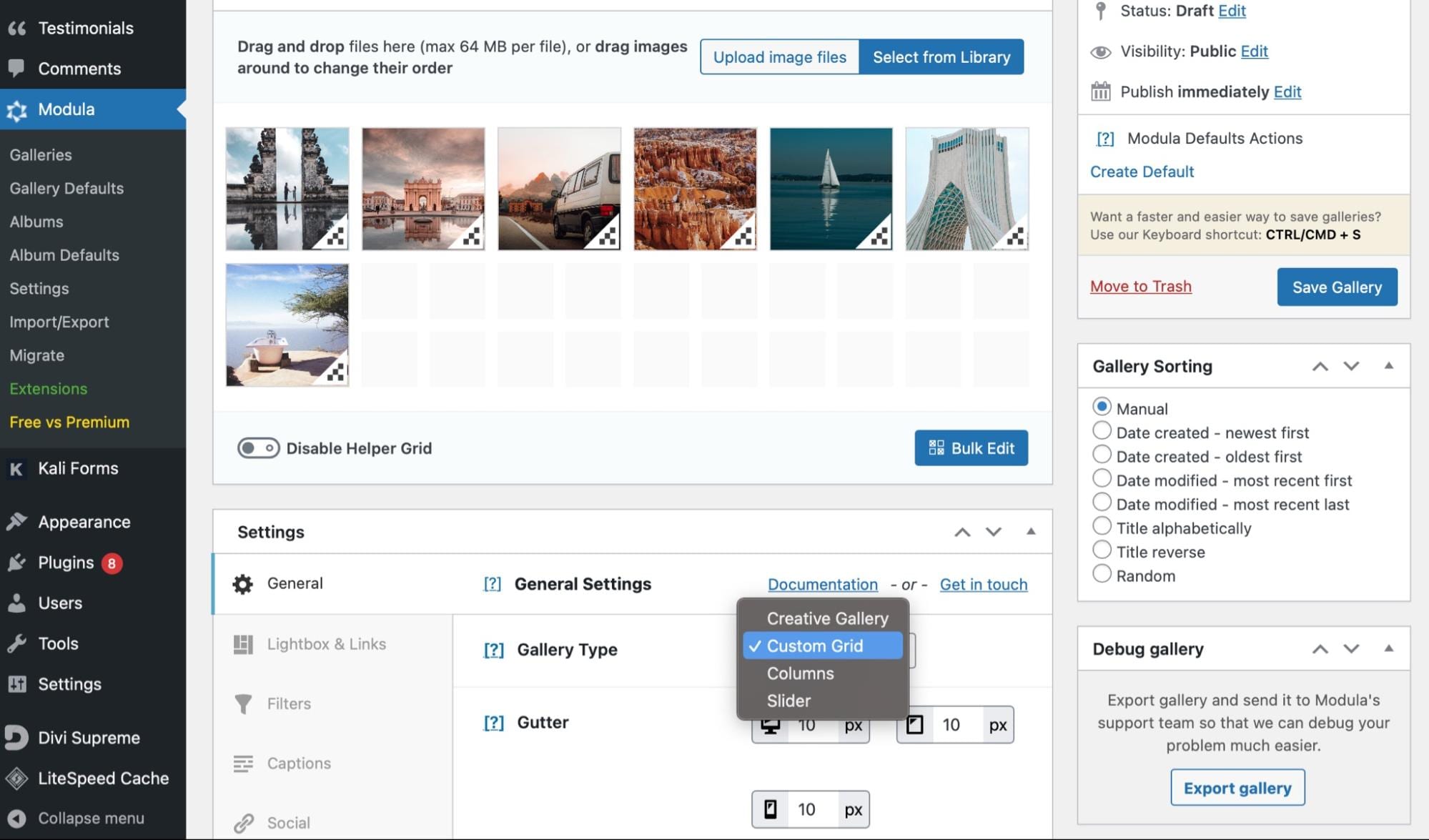Collapse the Debug gallery panel
Screen dimensions: 1429x840
pos(1389,648)
